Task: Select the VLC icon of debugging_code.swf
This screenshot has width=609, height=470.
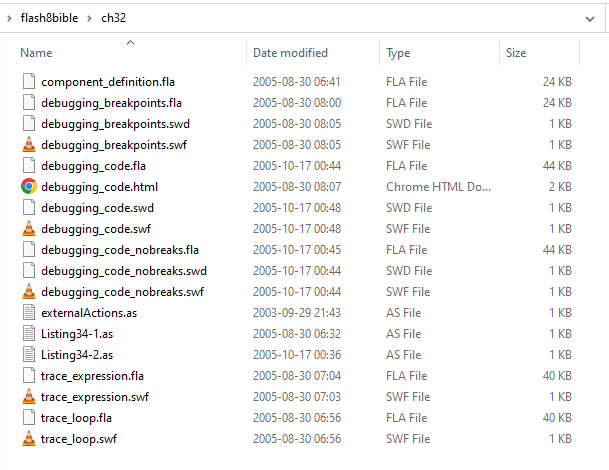Action: tap(29, 228)
